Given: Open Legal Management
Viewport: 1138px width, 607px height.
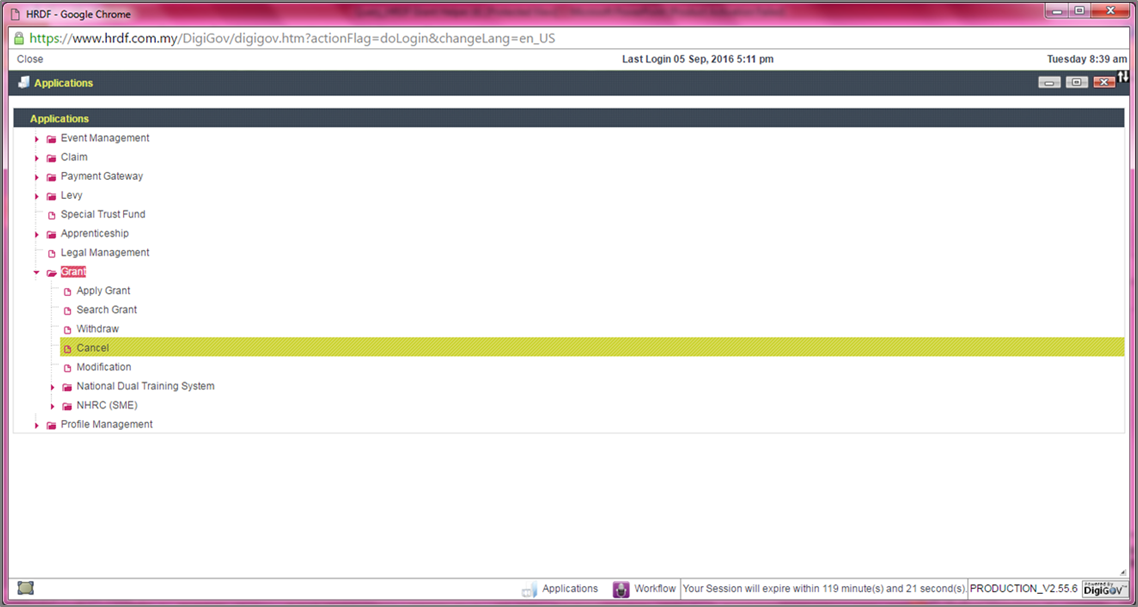Looking at the screenshot, I should [105, 253].
